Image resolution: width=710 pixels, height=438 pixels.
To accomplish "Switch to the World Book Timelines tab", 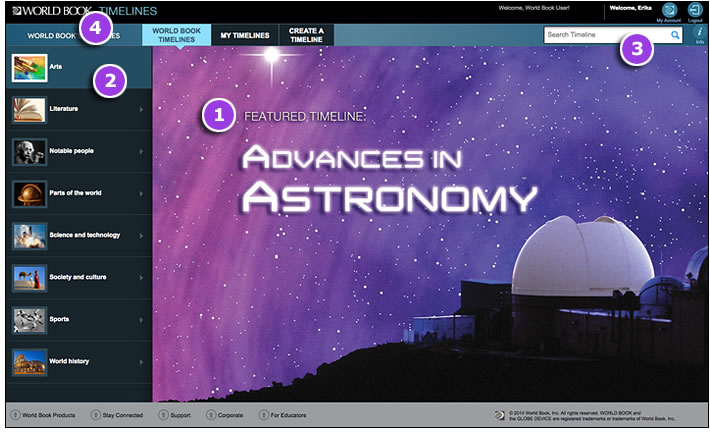I will pos(177,35).
